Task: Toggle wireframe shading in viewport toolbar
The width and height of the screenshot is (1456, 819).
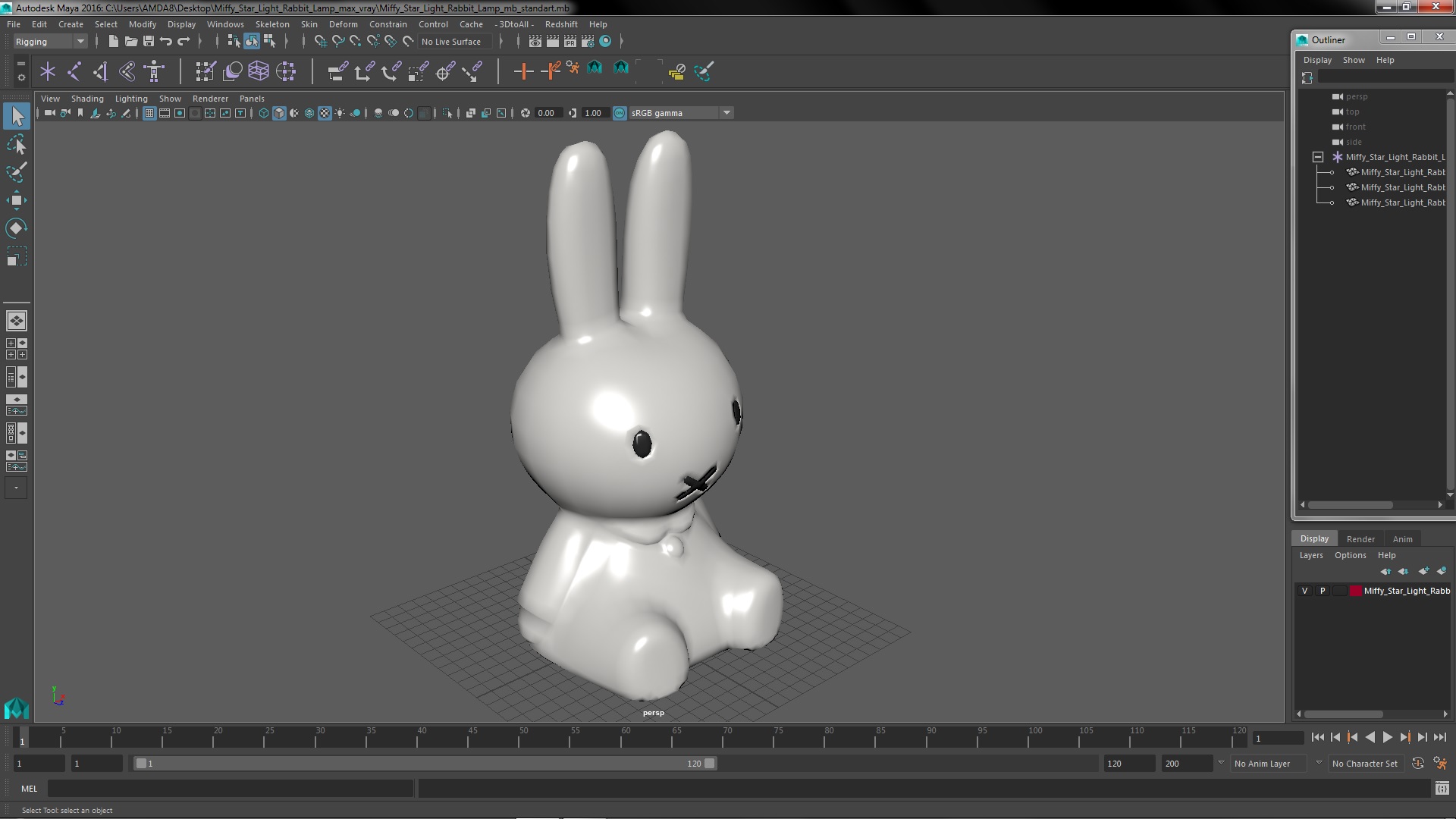Action: click(264, 113)
